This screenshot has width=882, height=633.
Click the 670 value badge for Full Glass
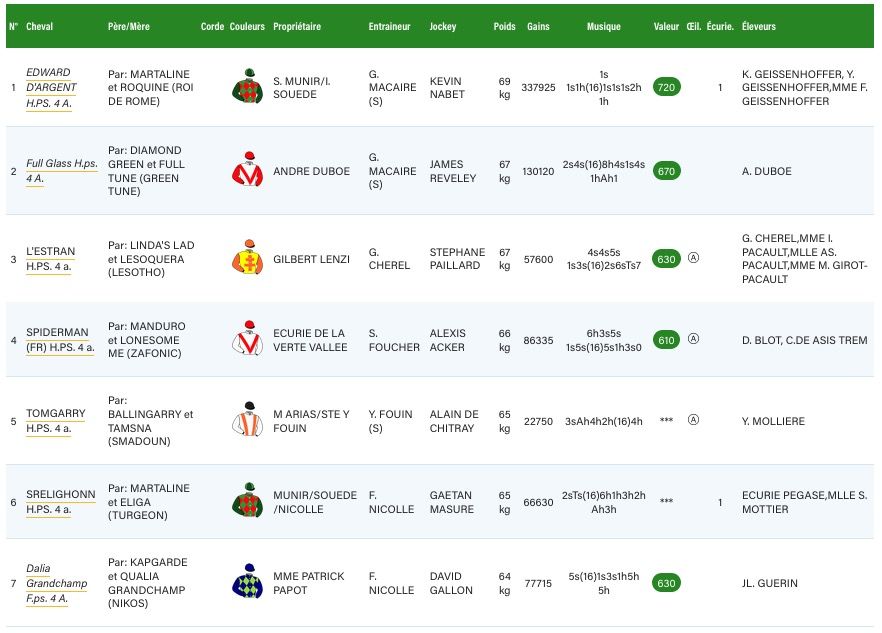pyautogui.click(x=666, y=171)
